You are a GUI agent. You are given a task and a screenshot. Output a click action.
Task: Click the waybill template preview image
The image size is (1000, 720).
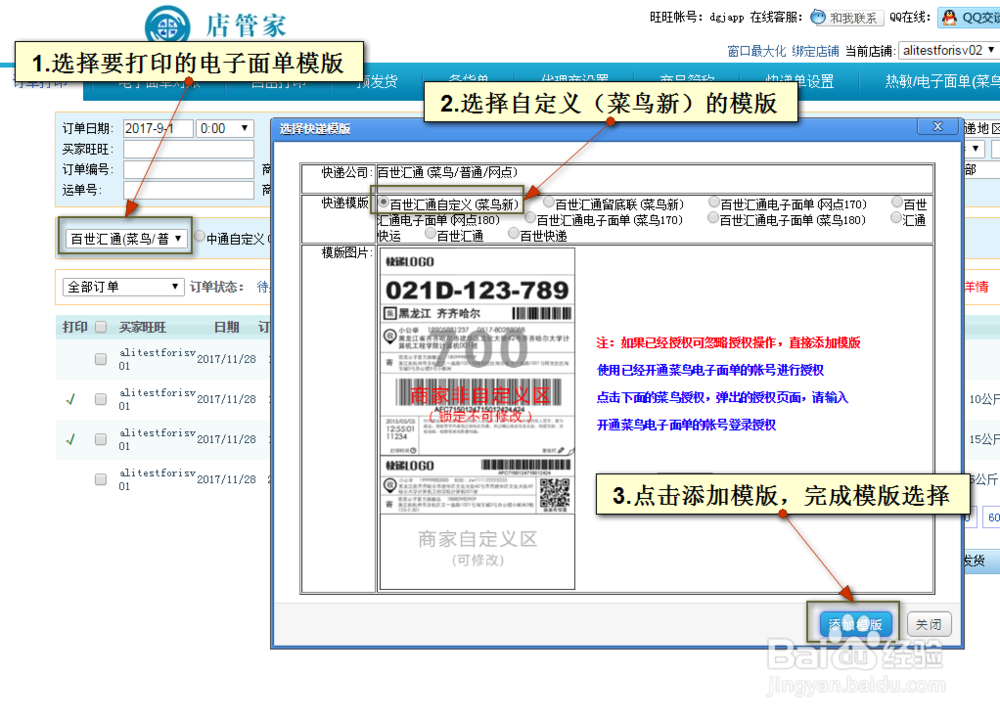click(x=477, y=419)
